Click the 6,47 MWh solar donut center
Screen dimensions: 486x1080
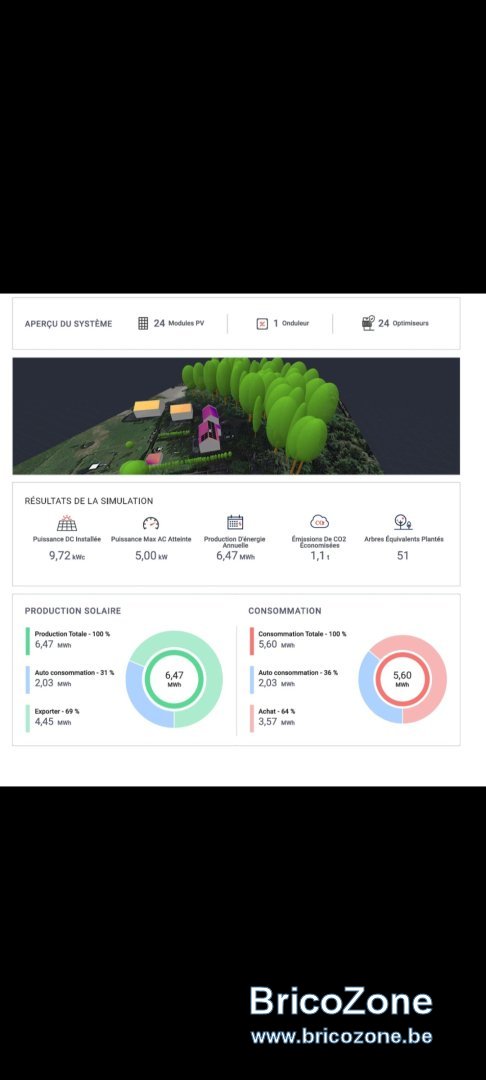pyautogui.click(x=174, y=679)
